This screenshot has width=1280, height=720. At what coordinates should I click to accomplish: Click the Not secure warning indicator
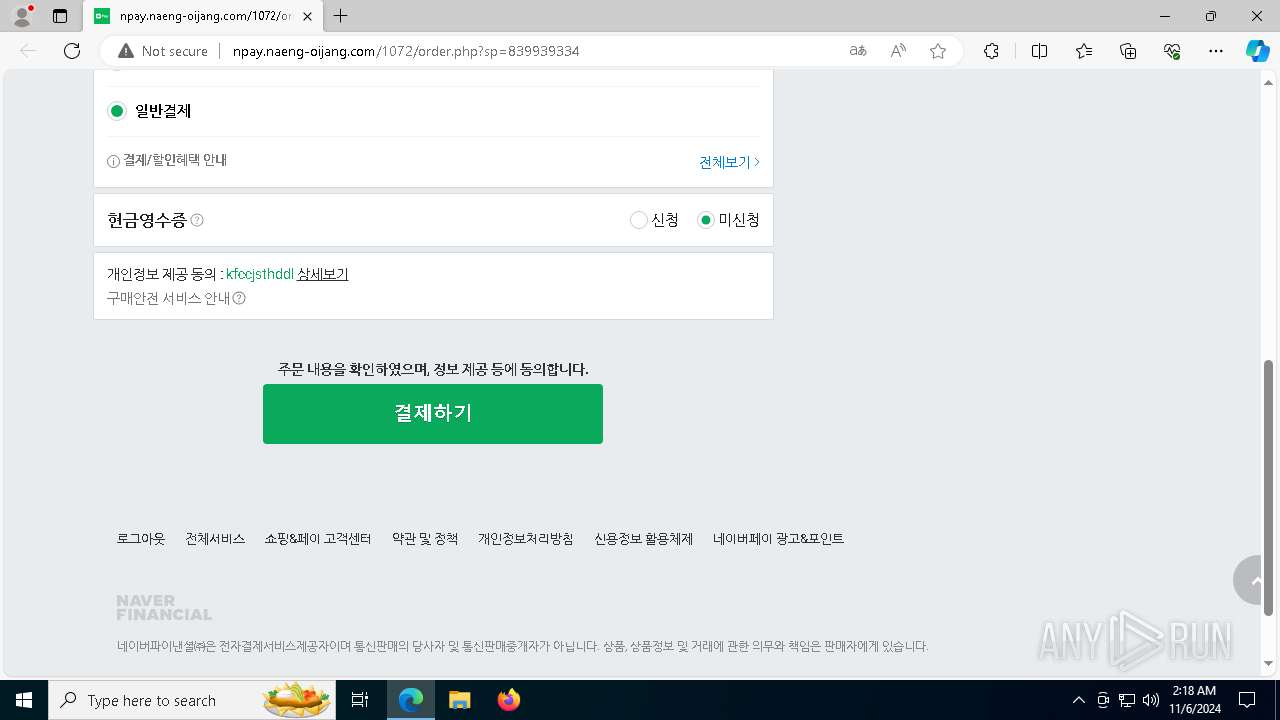click(x=163, y=51)
